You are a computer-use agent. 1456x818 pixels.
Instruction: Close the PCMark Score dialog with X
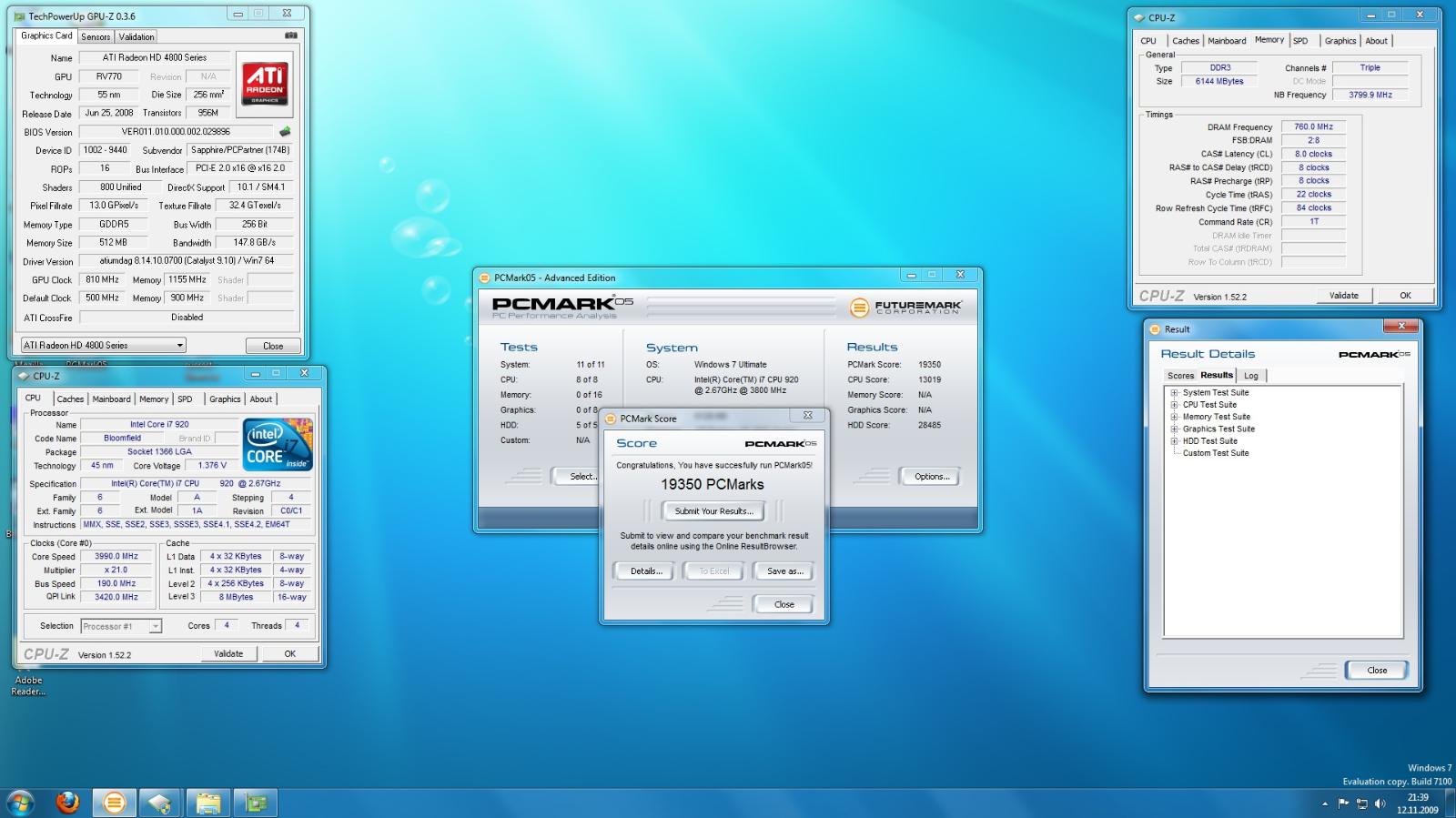coord(807,416)
